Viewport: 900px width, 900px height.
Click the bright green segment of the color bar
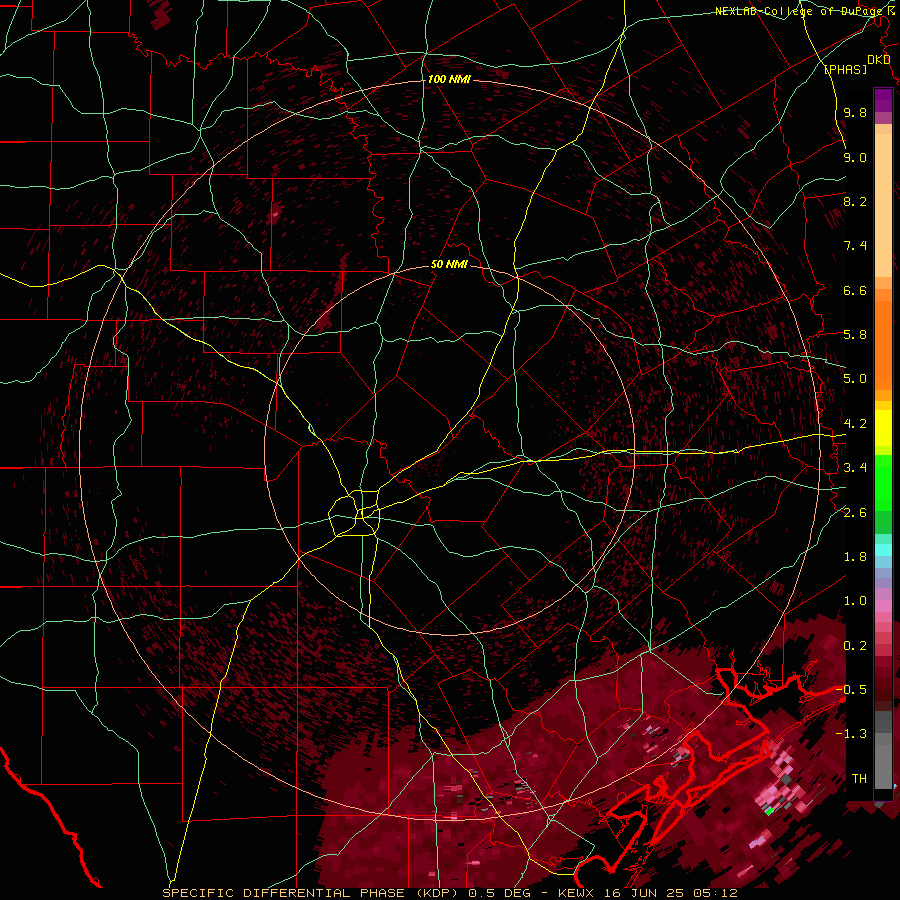point(883,482)
